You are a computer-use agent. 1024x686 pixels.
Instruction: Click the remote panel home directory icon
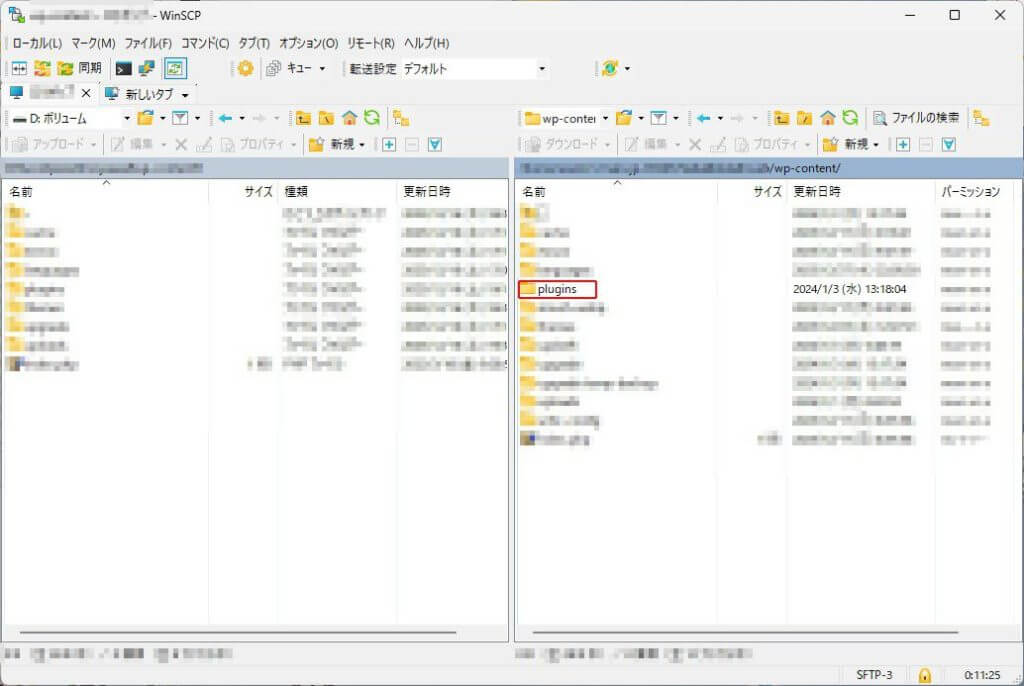click(x=828, y=118)
